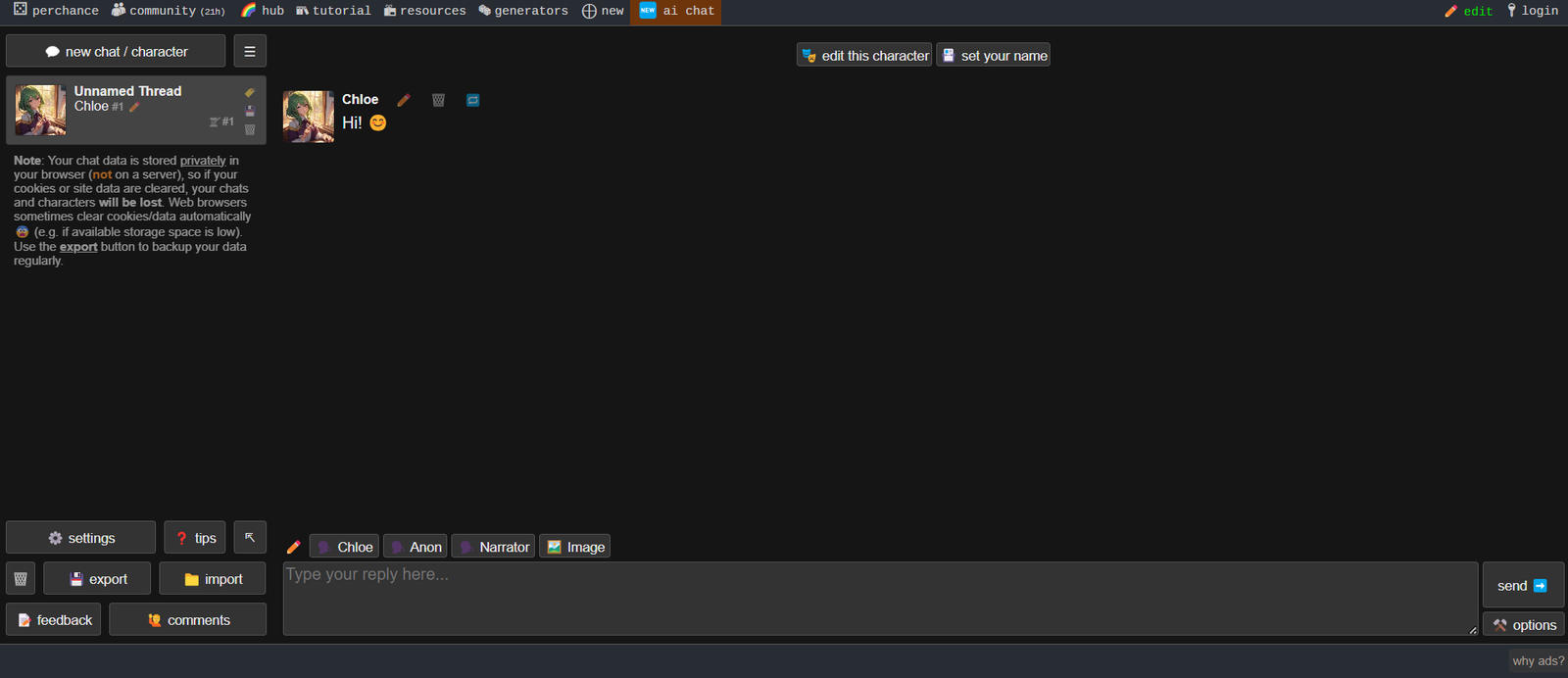Click the tag icon on Unnamed Thread
The height and width of the screenshot is (678, 1568).
(250, 92)
